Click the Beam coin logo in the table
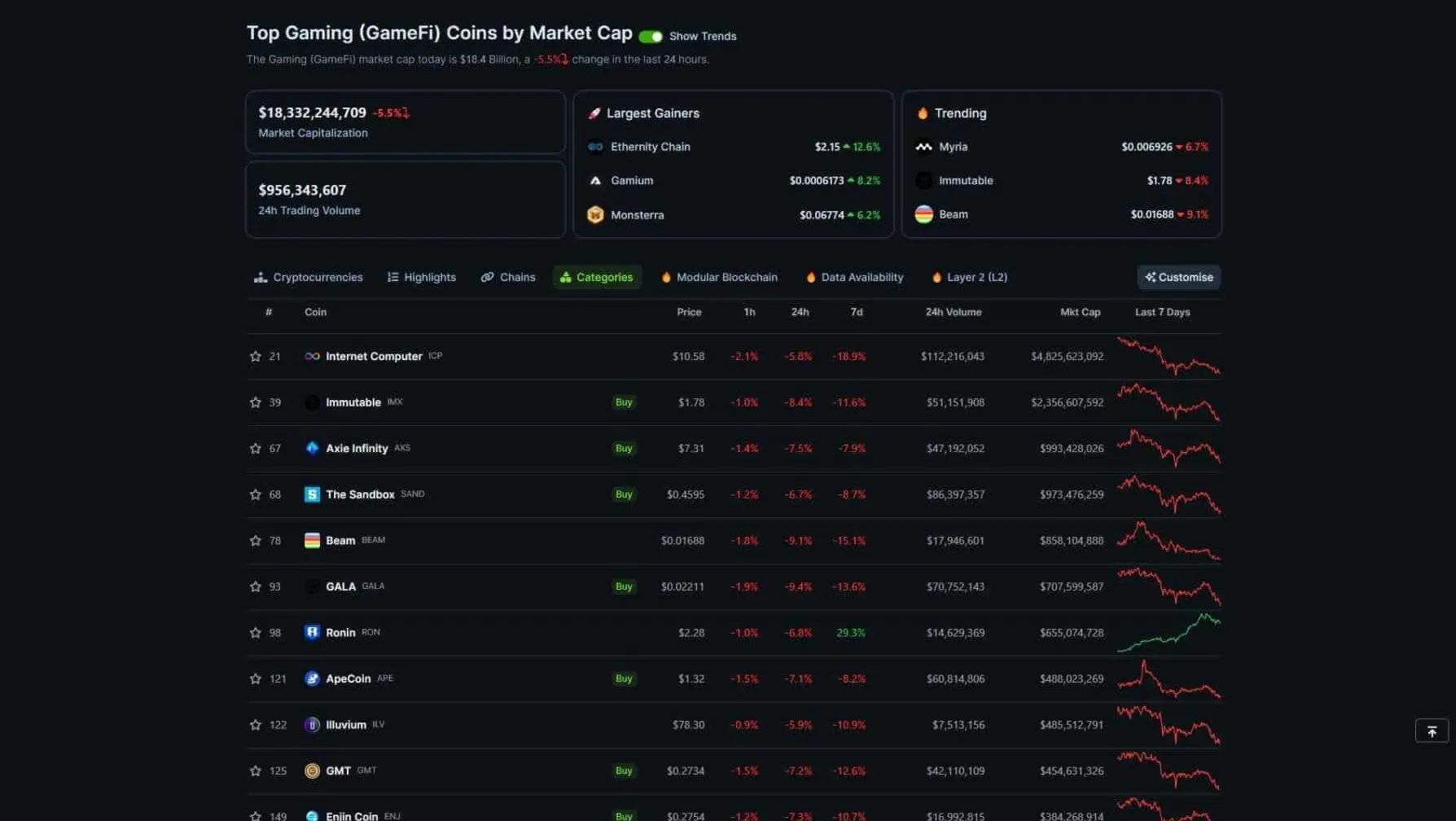Viewport: 1456px width, 821px height. (313, 540)
